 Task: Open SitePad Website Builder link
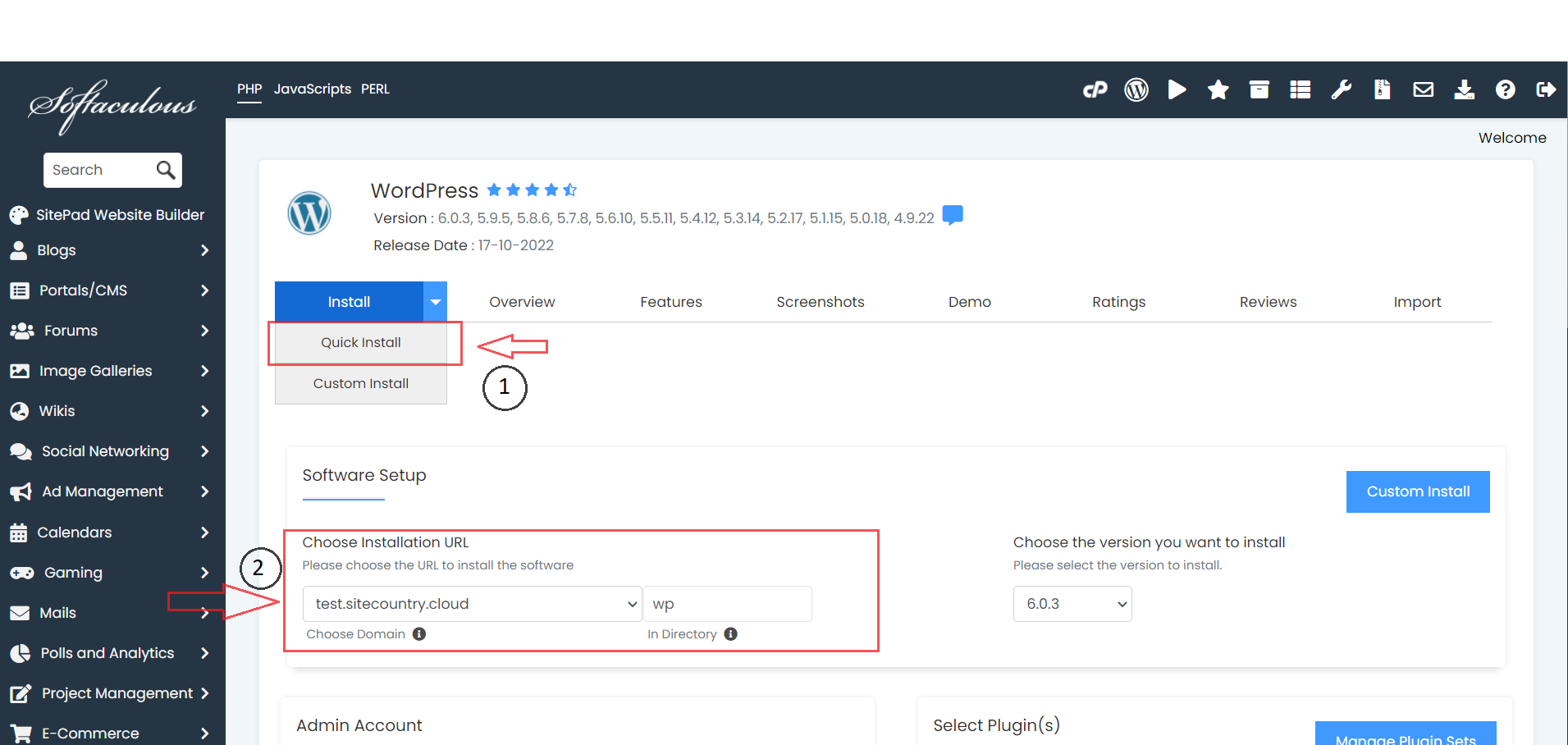(120, 215)
